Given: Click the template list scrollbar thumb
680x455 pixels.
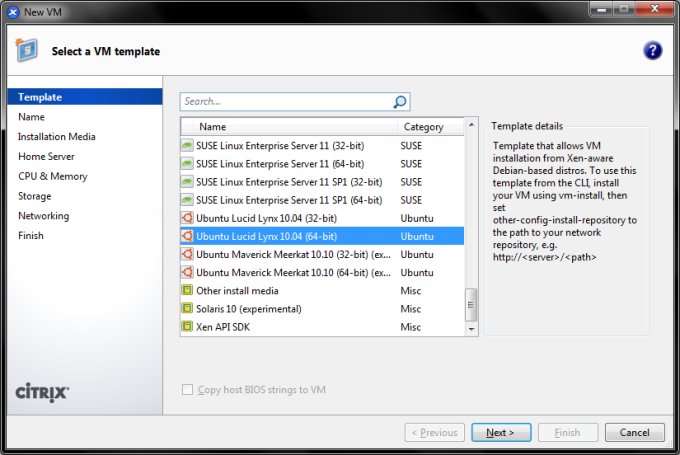Looking at the screenshot, I should click(471, 305).
